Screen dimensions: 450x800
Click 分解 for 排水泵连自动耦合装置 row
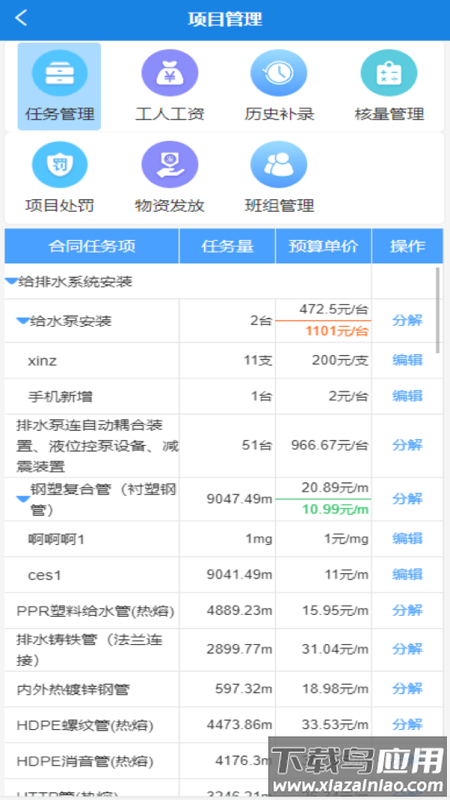click(x=407, y=445)
